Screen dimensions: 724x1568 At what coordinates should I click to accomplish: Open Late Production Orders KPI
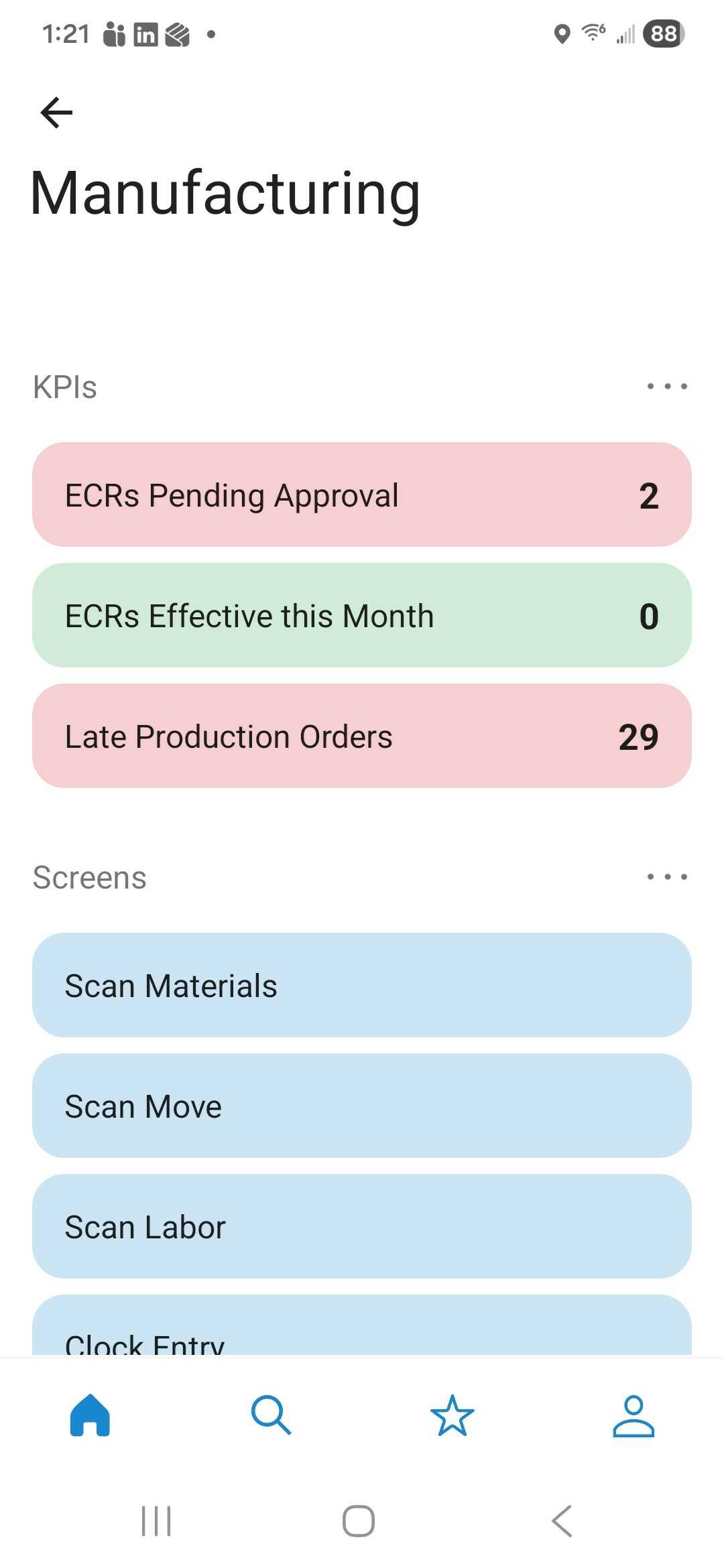(362, 736)
